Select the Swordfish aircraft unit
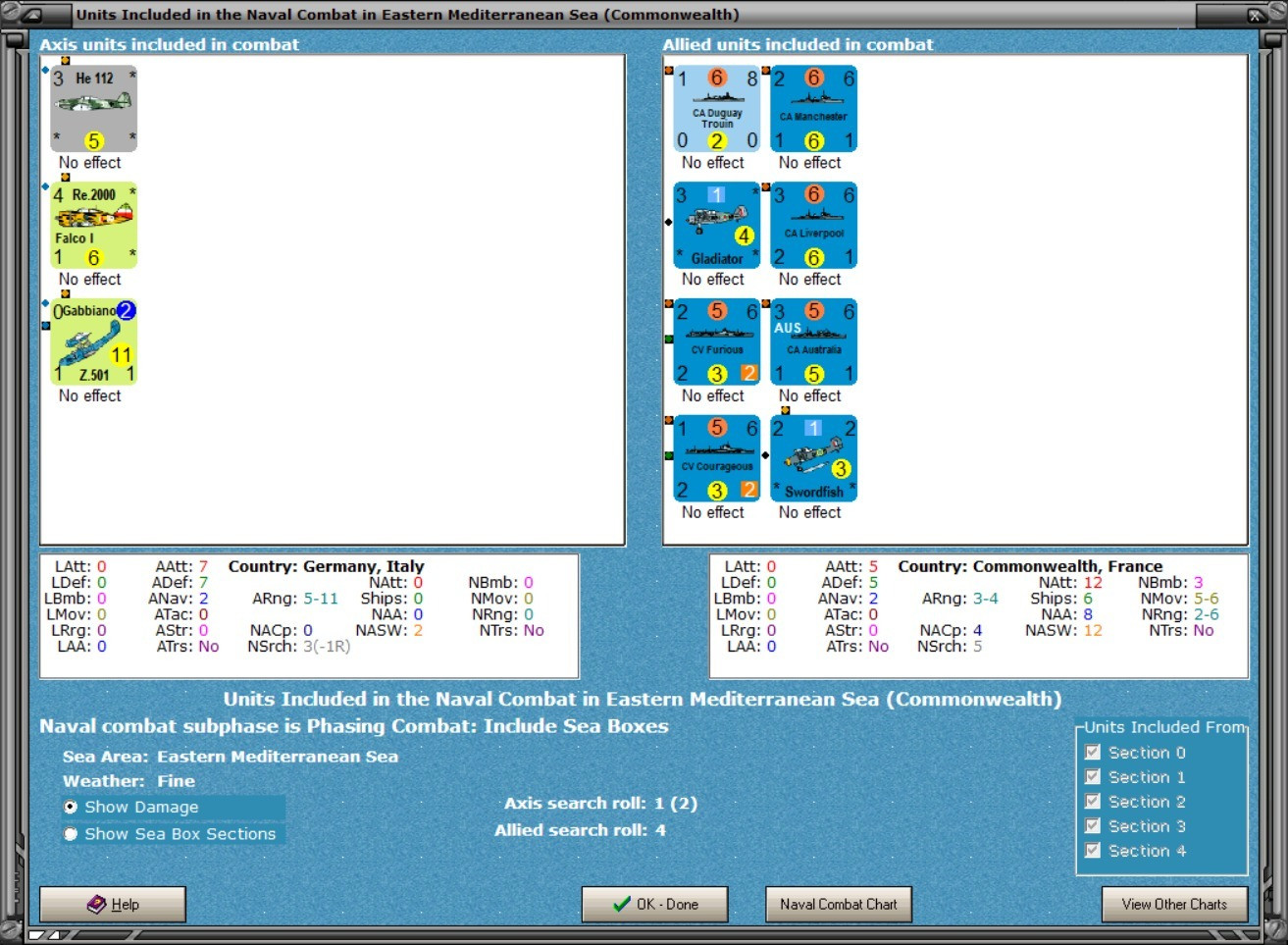 point(814,458)
